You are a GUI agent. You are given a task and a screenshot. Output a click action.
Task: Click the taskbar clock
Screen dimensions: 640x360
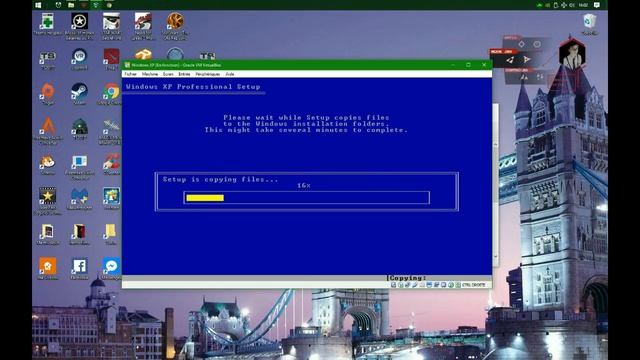(x=583, y=5)
